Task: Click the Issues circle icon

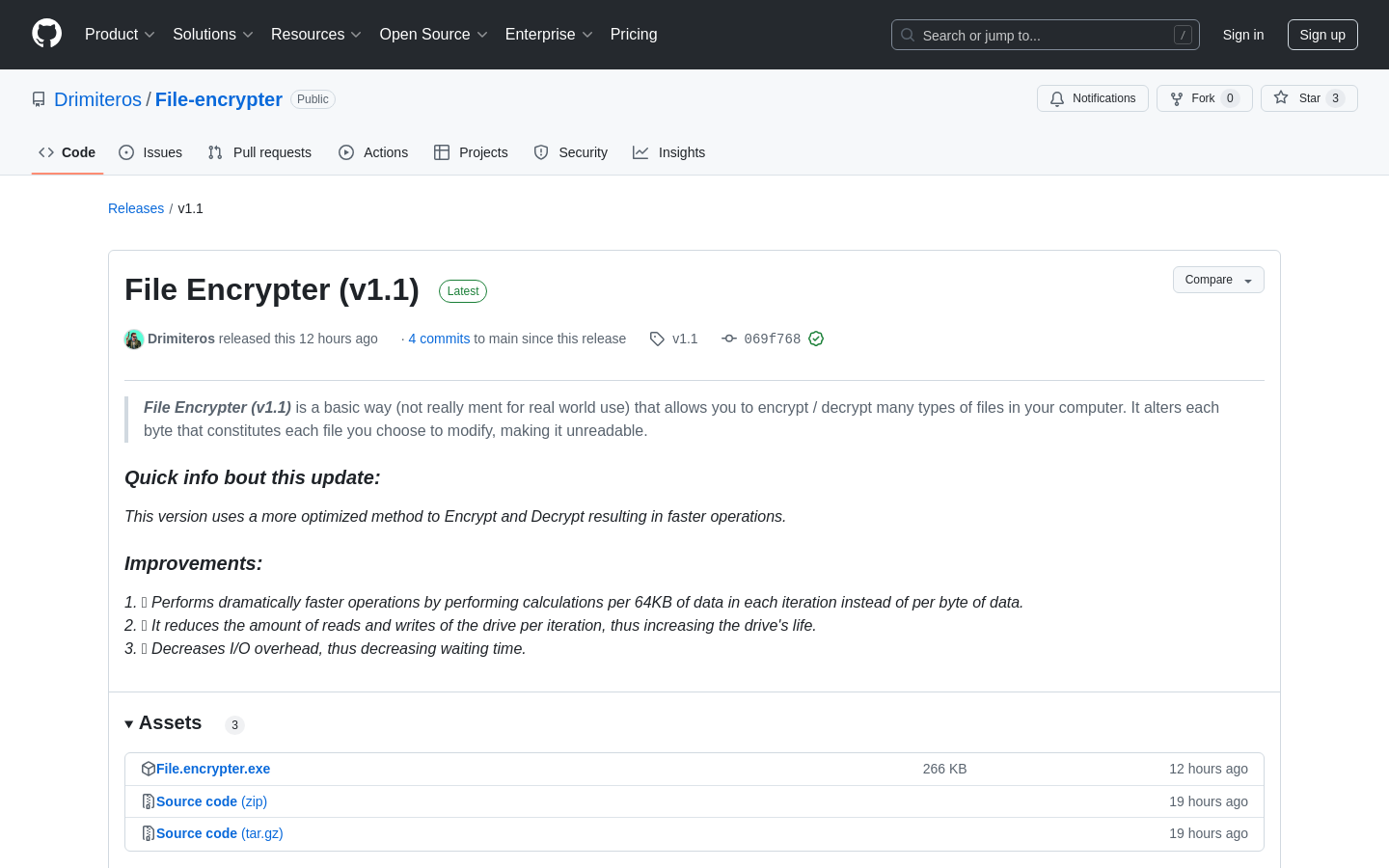Action: click(x=126, y=152)
